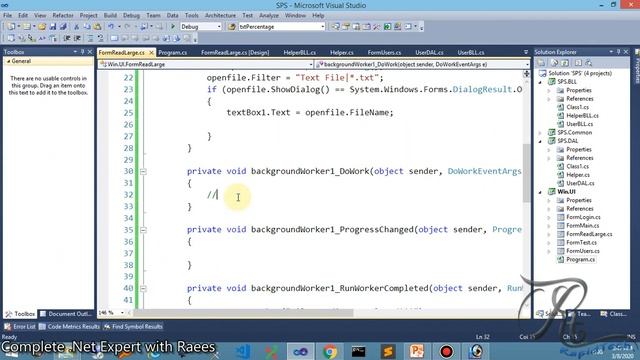Switch to the HelperBLL.cs tab
The height and width of the screenshot is (360, 640).
tap(300, 53)
